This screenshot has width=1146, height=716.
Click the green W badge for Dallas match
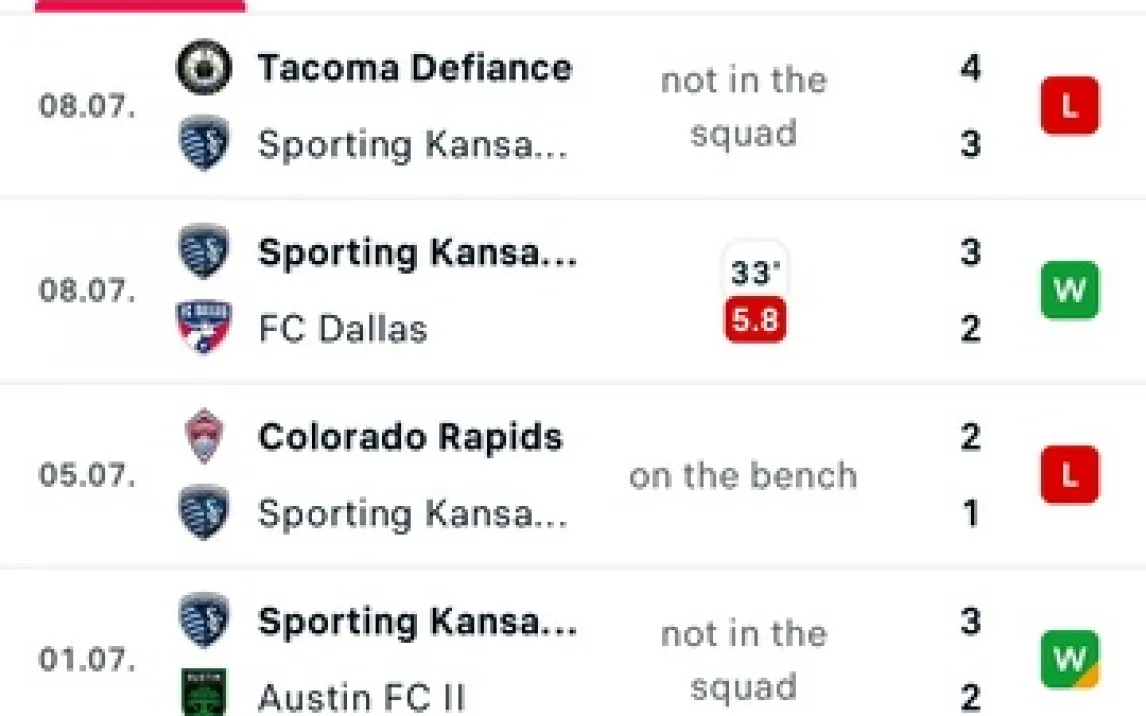(x=1069, y=290)
